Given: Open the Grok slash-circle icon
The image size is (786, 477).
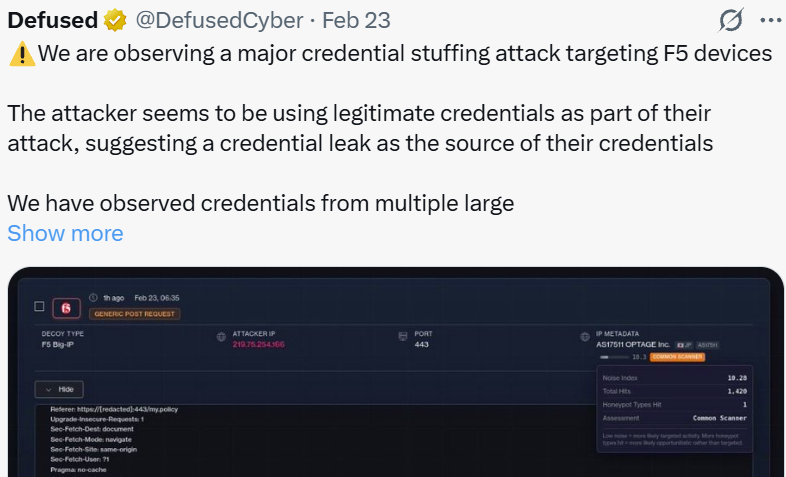Looking at the screenshot, I should click(731, 20).
